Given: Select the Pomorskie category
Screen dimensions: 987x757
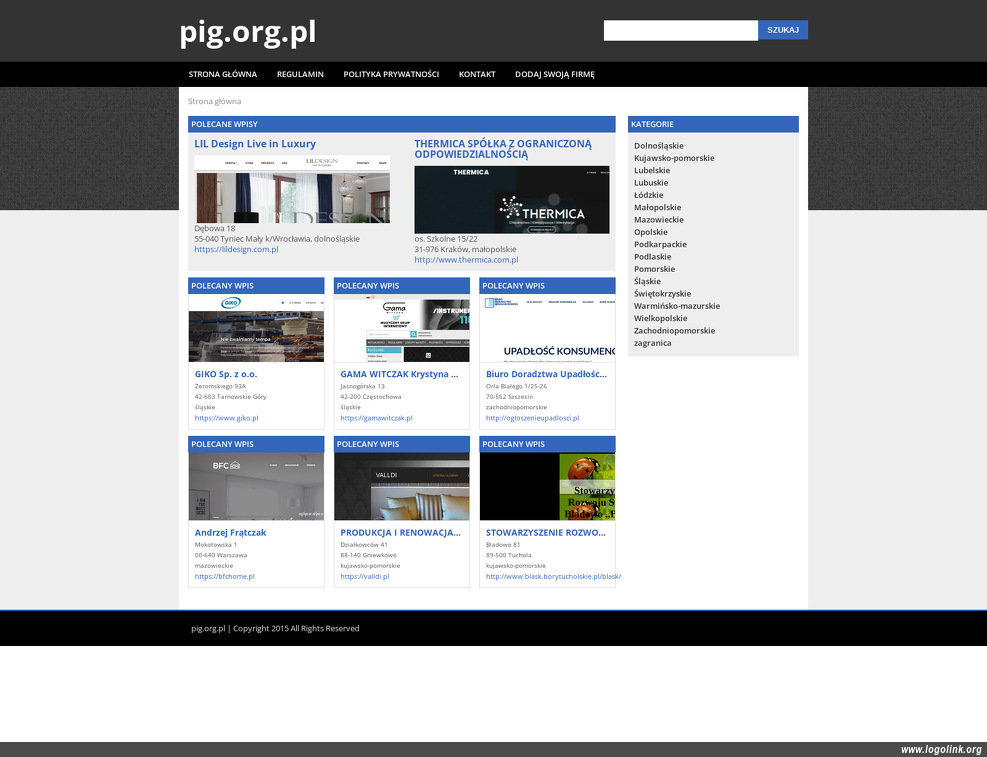Looking at the screenshot, I should (654, 269).
